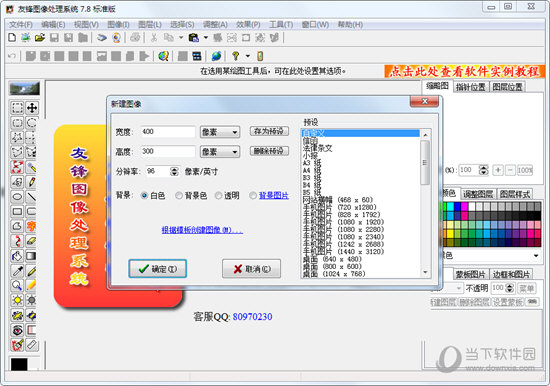Select the magnifier zoom tool
The height and width of the screenshot is (386, 550).
(x=17, y=285)
